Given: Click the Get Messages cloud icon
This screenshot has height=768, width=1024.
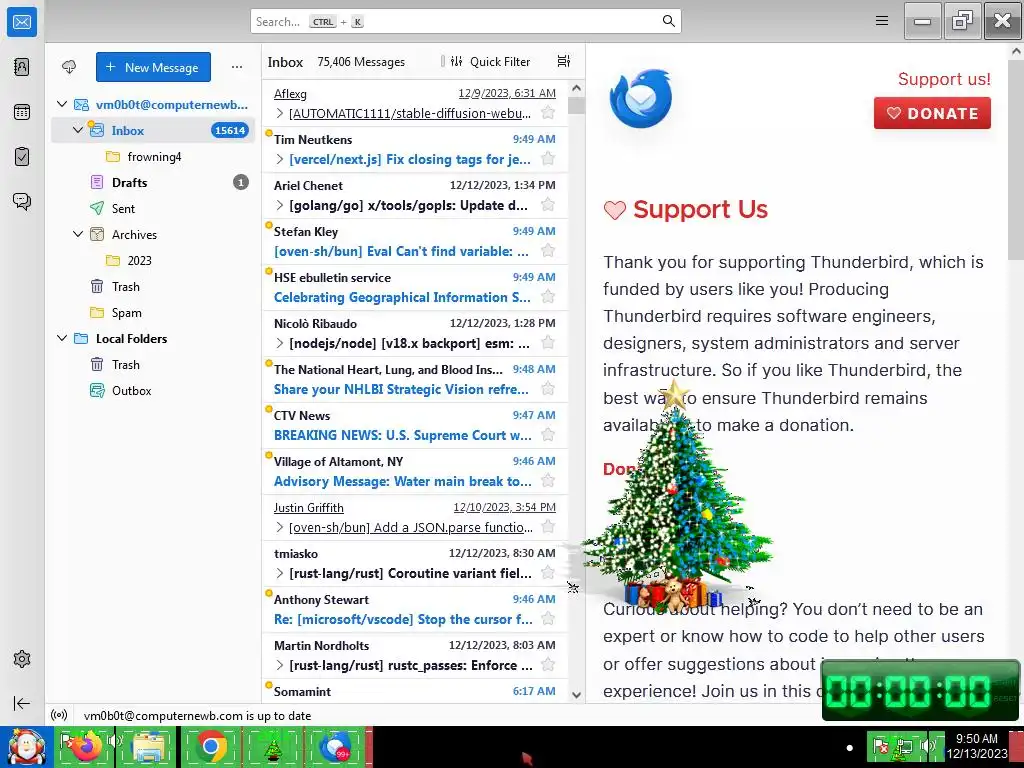Looking at the screenshot, I should (x=69, y=67).
